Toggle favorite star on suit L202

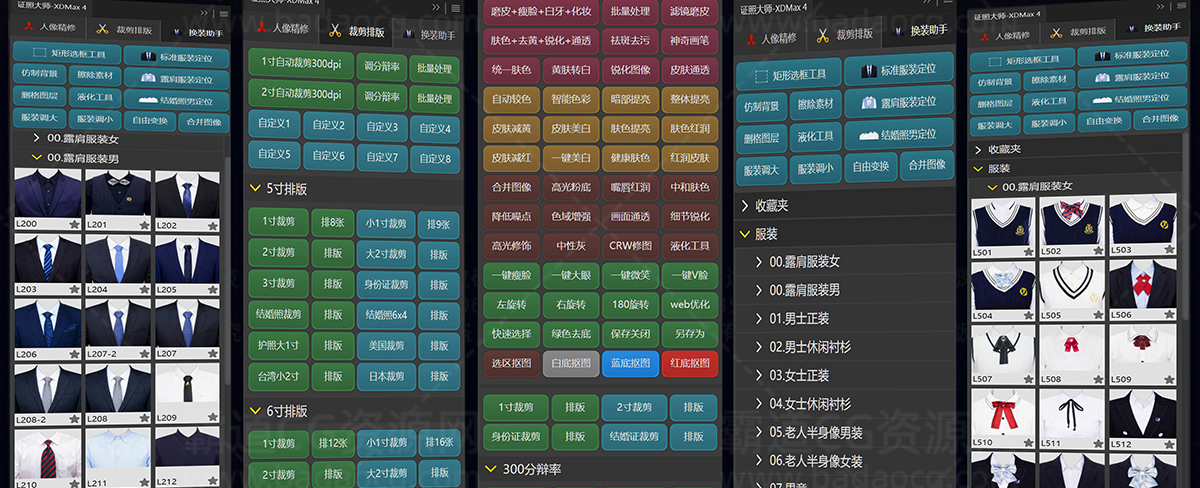[x=212, y=226]
